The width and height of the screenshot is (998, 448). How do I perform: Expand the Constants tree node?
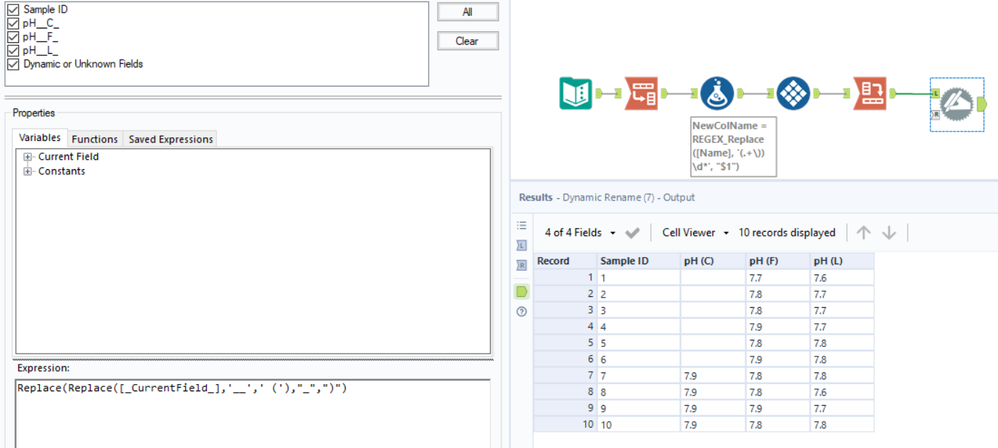pos(28,172)
